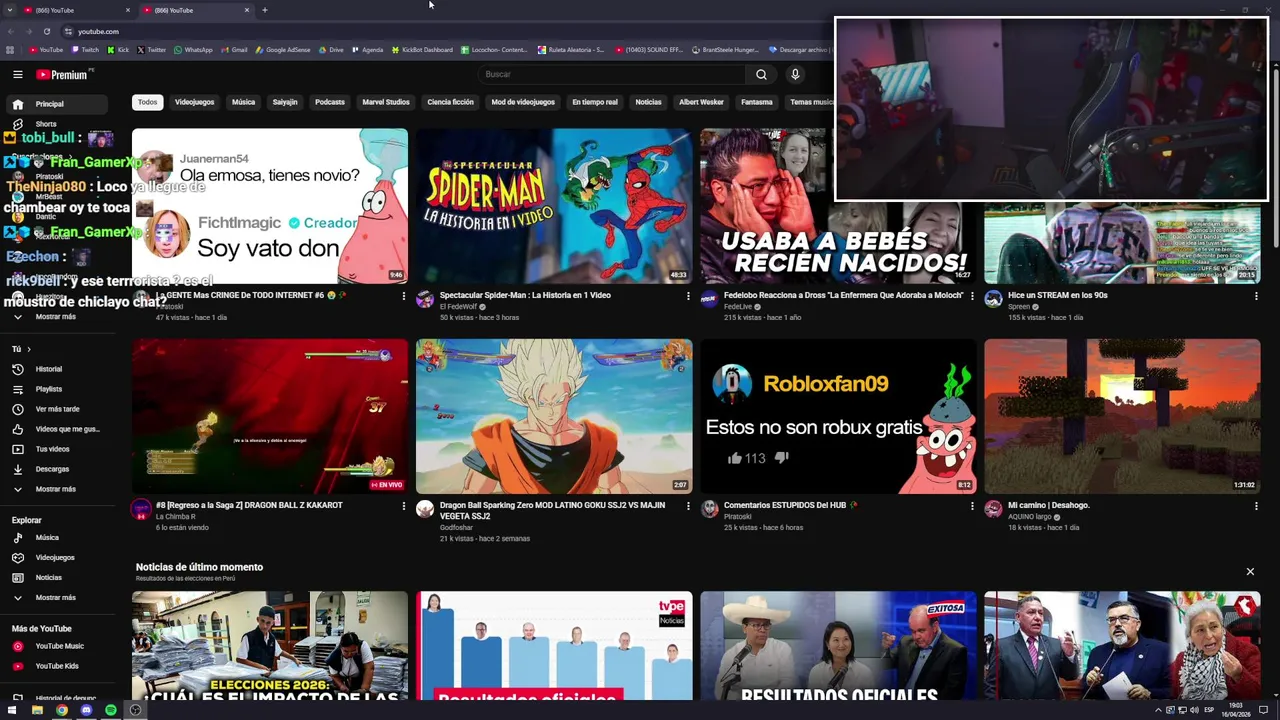Open Ver más tarde list
Image resolution: width=1280 pixels, height=720 pixels.
tap(57, 409)
